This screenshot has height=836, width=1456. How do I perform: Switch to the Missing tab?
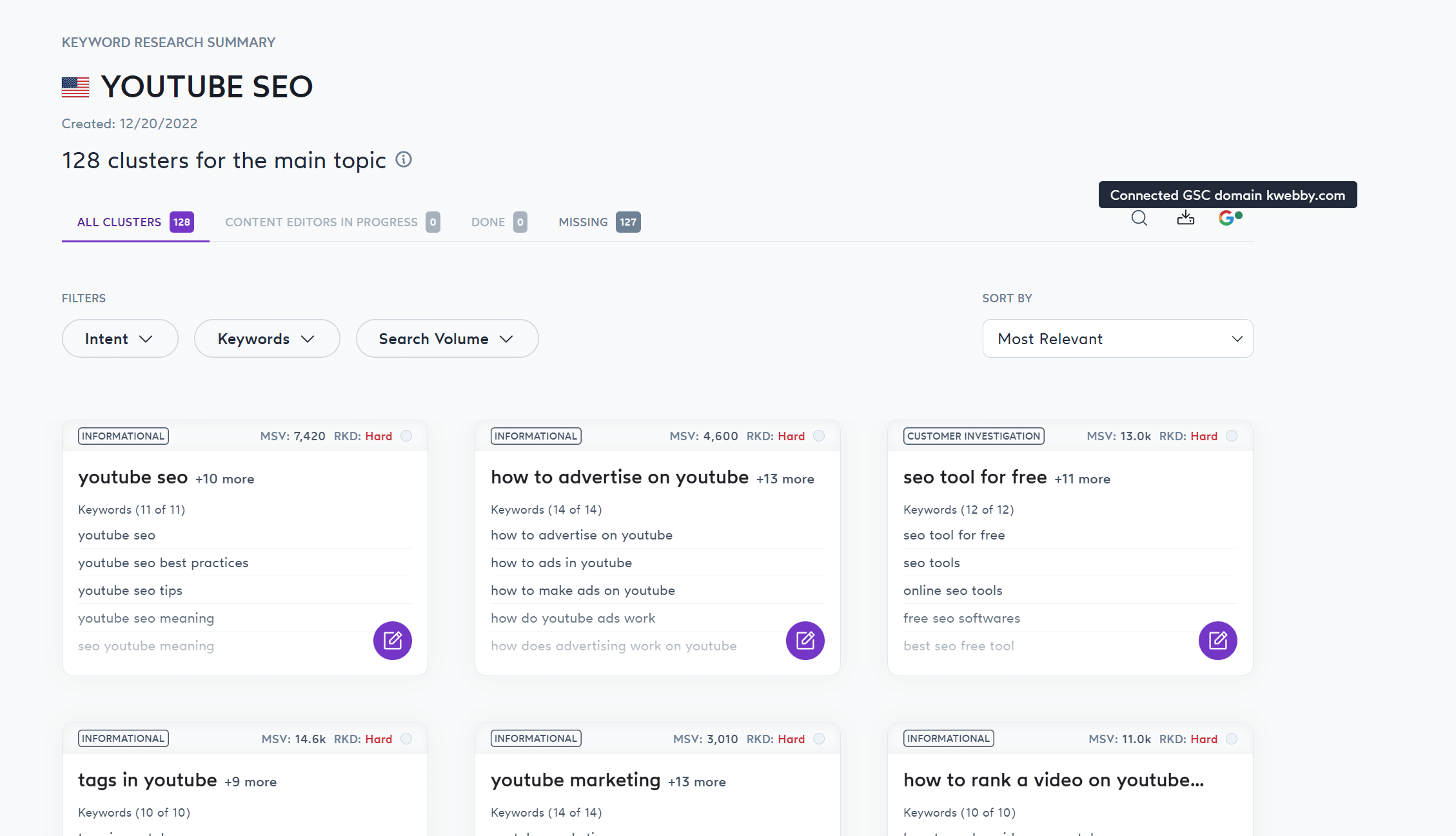point(600,222)
